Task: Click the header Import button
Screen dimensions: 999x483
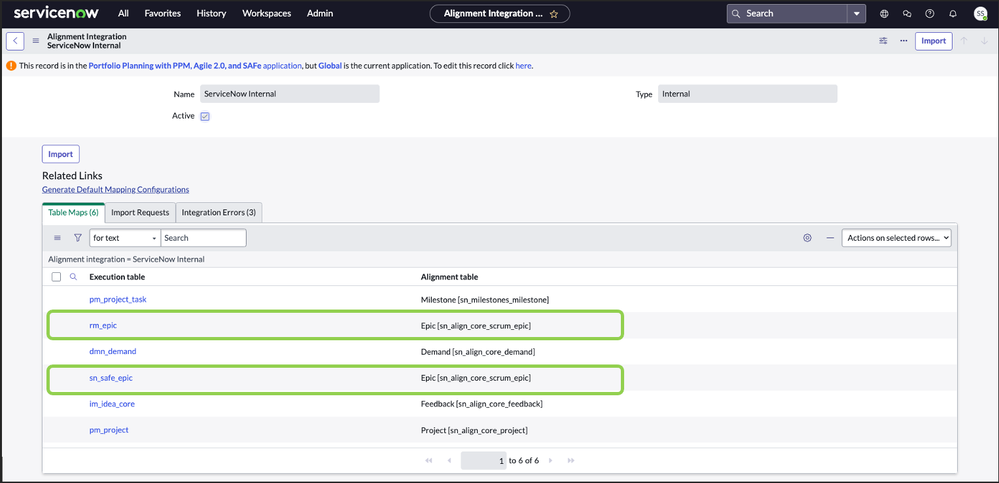Action: pos(933,41)
